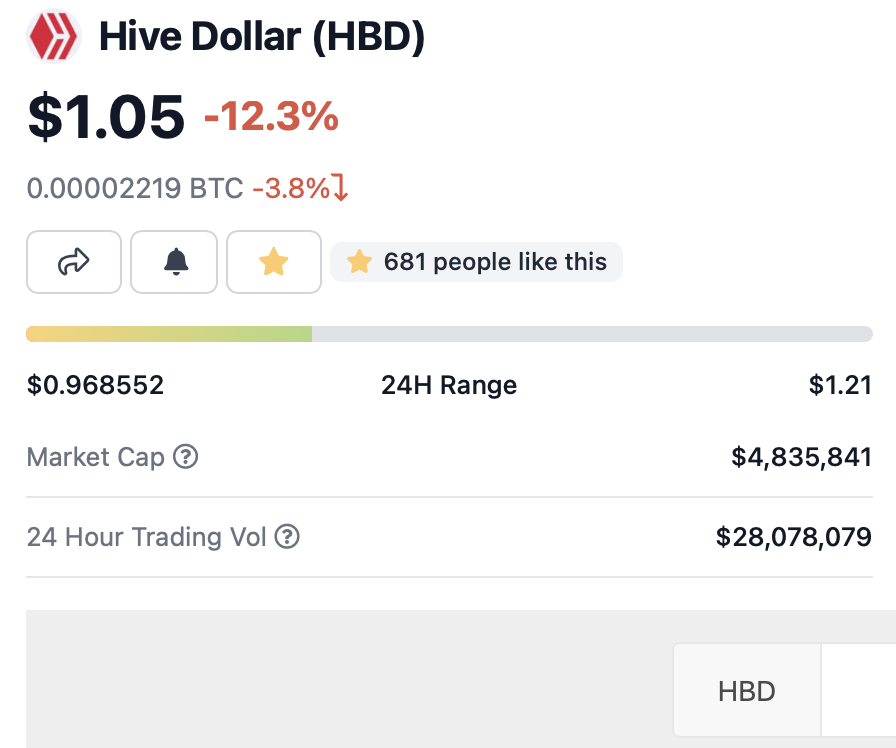Open the 24 Hour Trading Vol help icon

pyautogui.click(x=287, y=537)
